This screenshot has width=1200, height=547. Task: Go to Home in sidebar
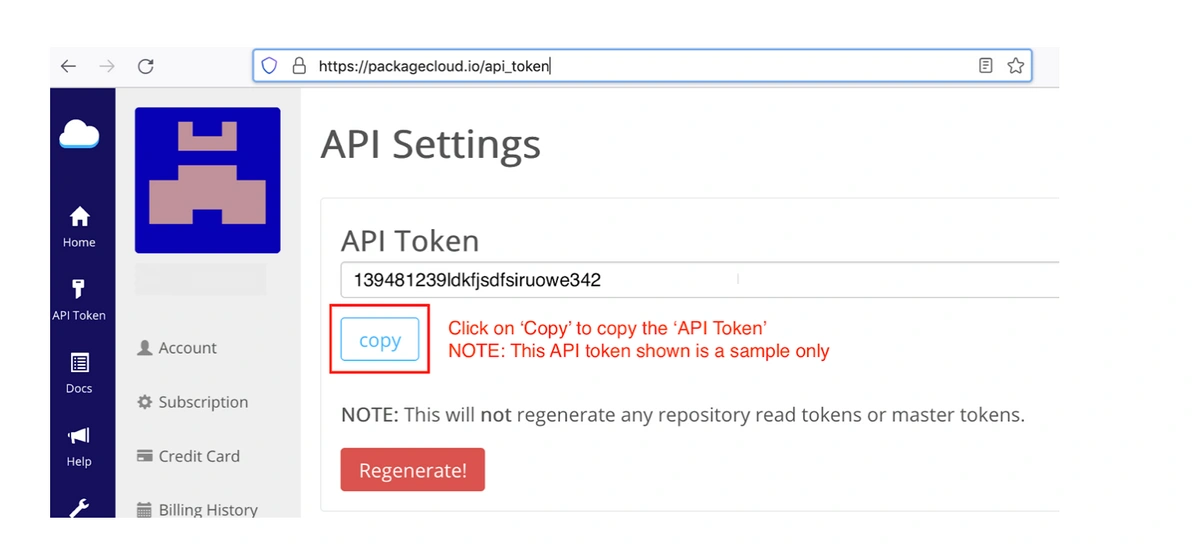79,227
